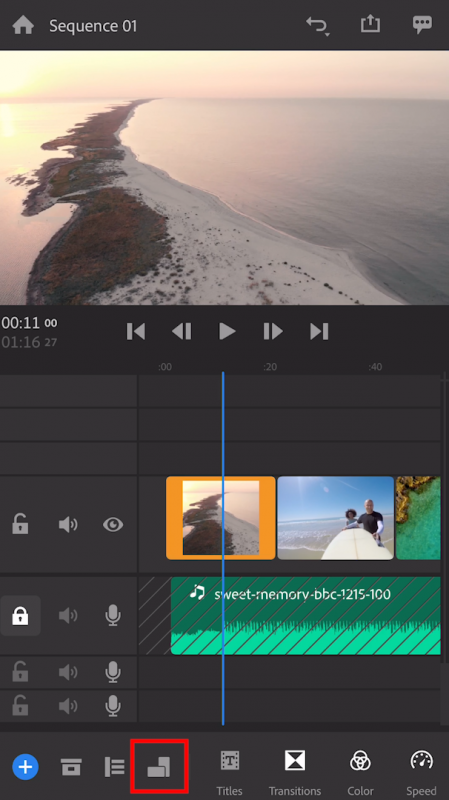Go to the Home screen icon
The width and height of the screenshot is (449, 800).
point(23,25)
